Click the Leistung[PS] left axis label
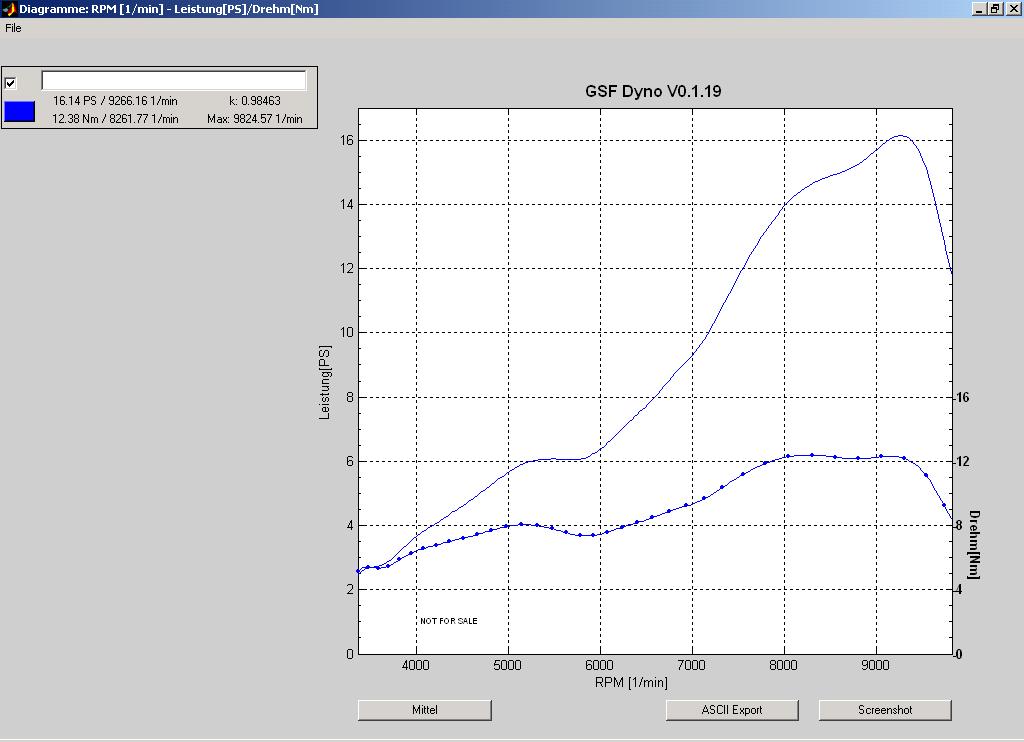Image resolution: width=1024 pixels, height=742 pixels. click(x=324, y=381)
